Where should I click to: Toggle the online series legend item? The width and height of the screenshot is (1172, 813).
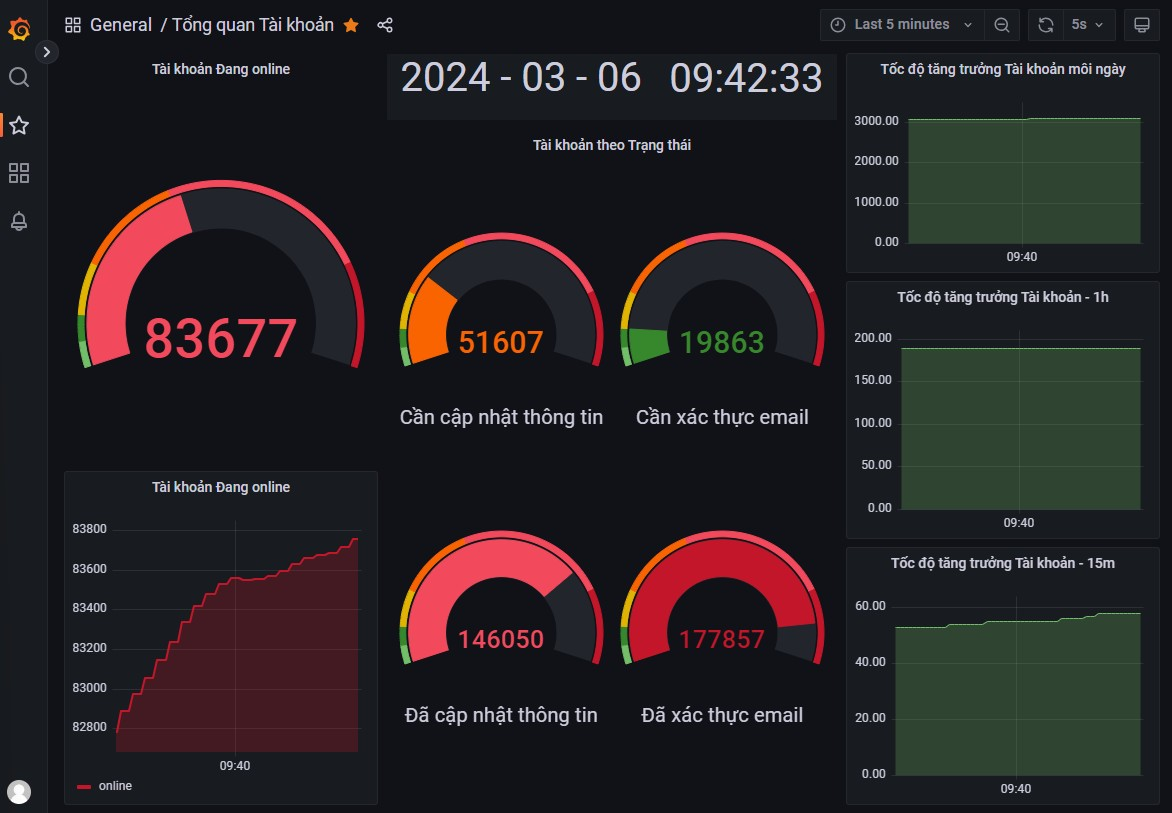click(x=115, y=786)
